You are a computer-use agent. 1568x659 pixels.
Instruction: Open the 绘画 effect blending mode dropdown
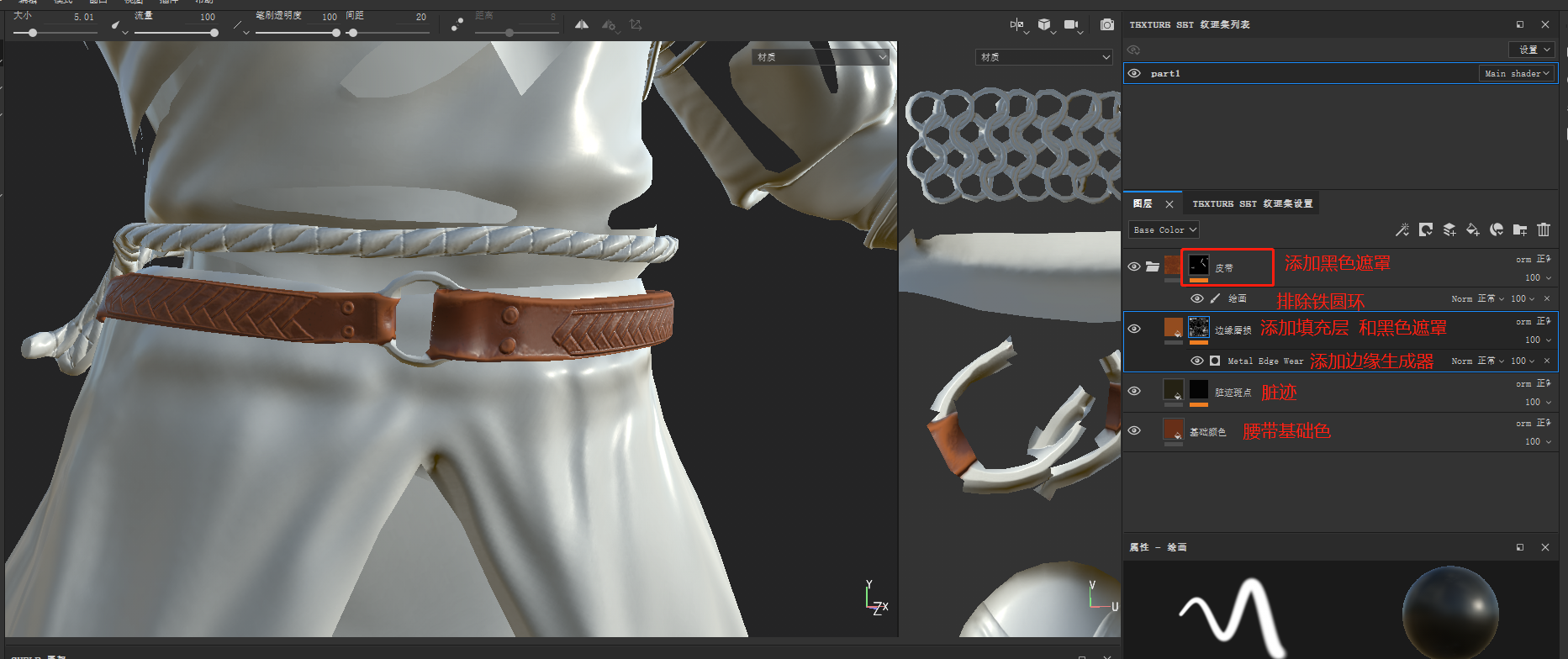(x=1478, y=298)
